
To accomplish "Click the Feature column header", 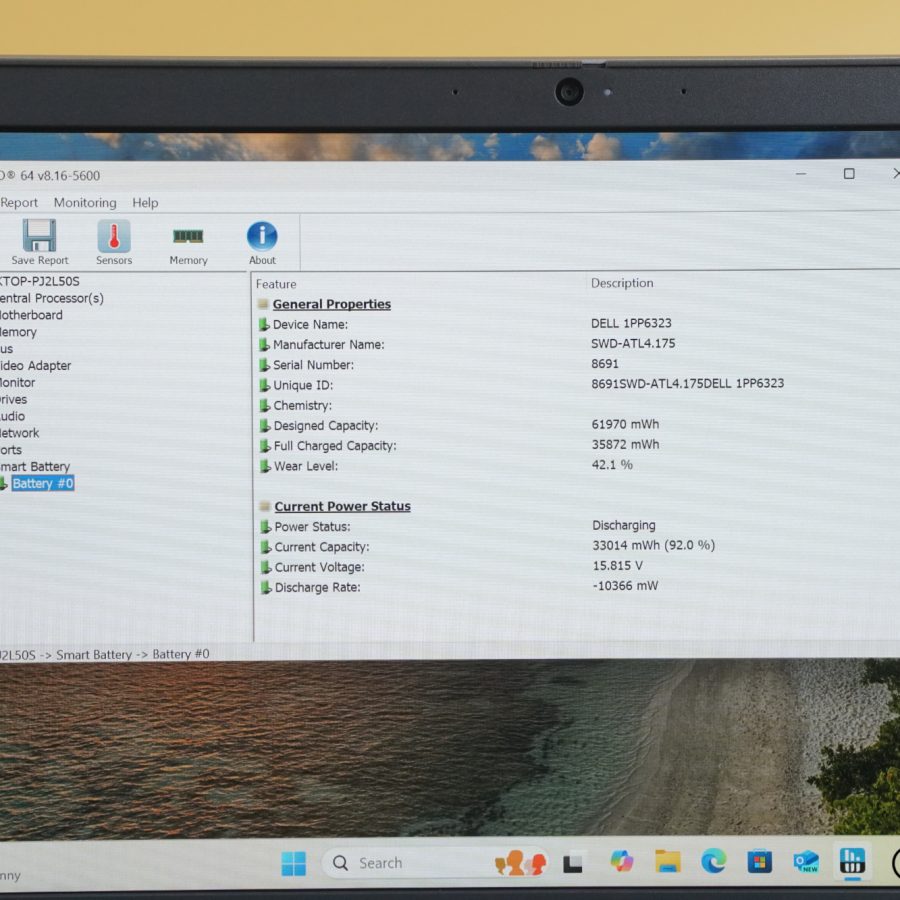I will click(276, 284).
